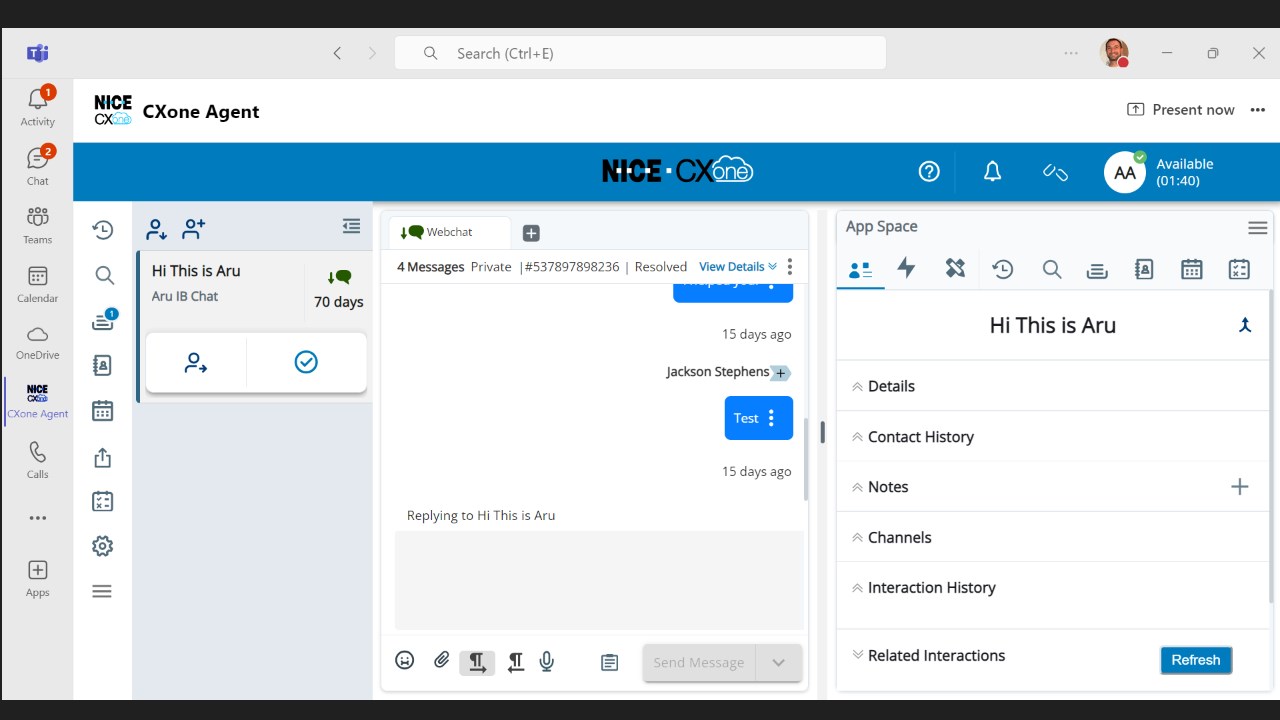Click new outbound contact person-plus icon

193,229
